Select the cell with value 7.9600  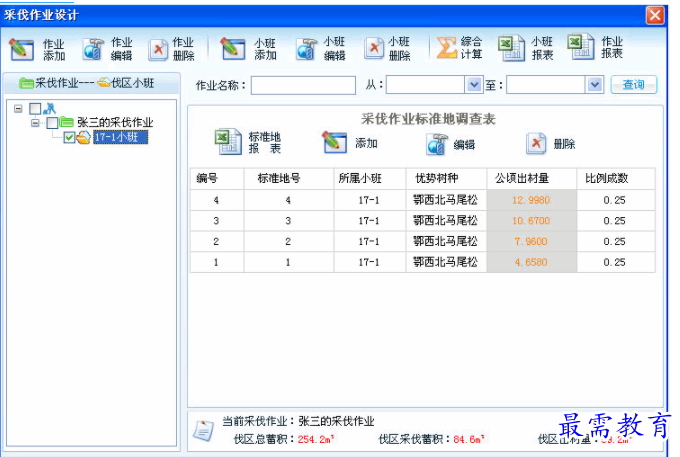pyautogui.click(x=532, y=242)
